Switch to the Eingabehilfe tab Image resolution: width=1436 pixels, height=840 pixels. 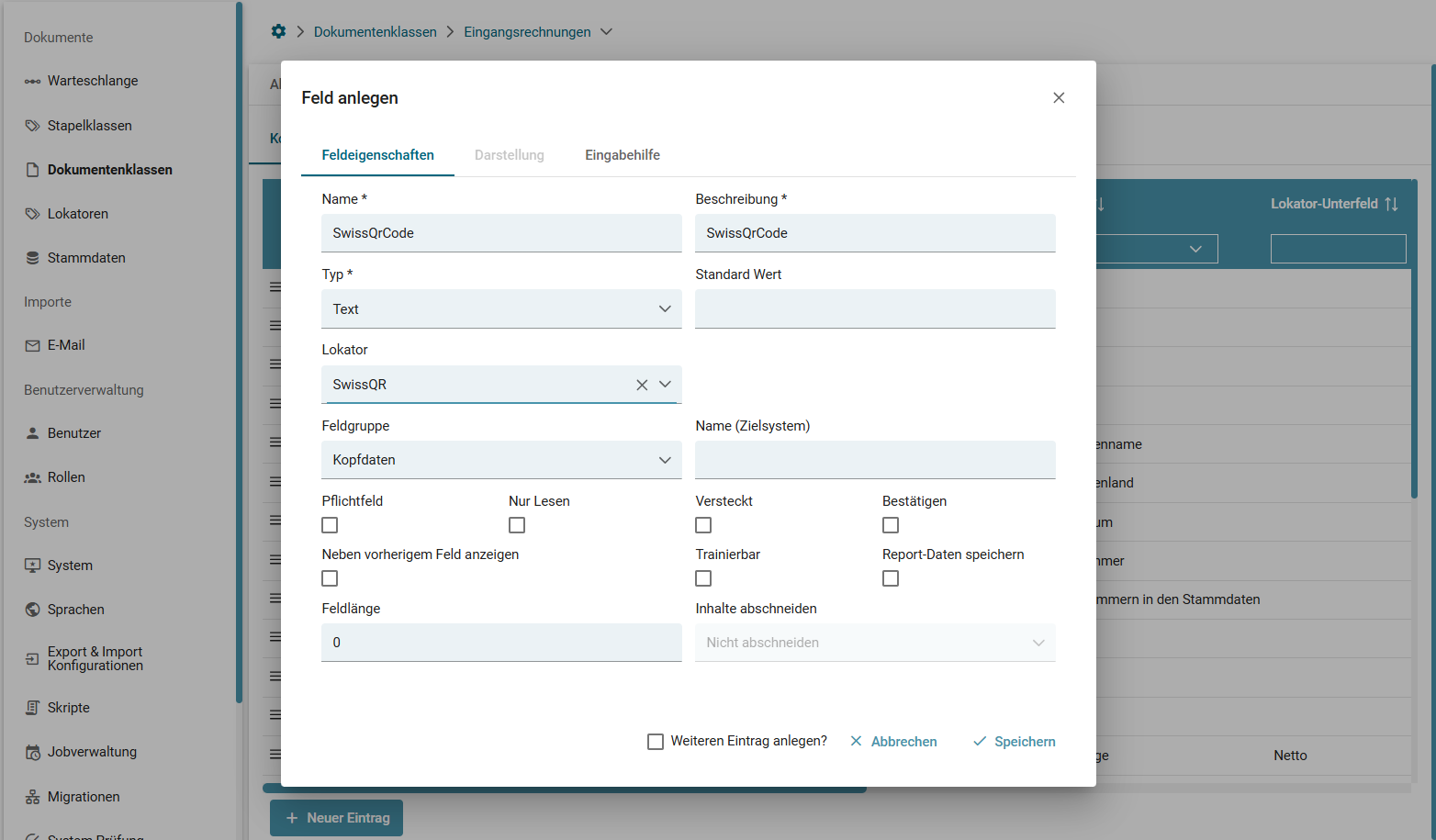click(x=623, y=155)
